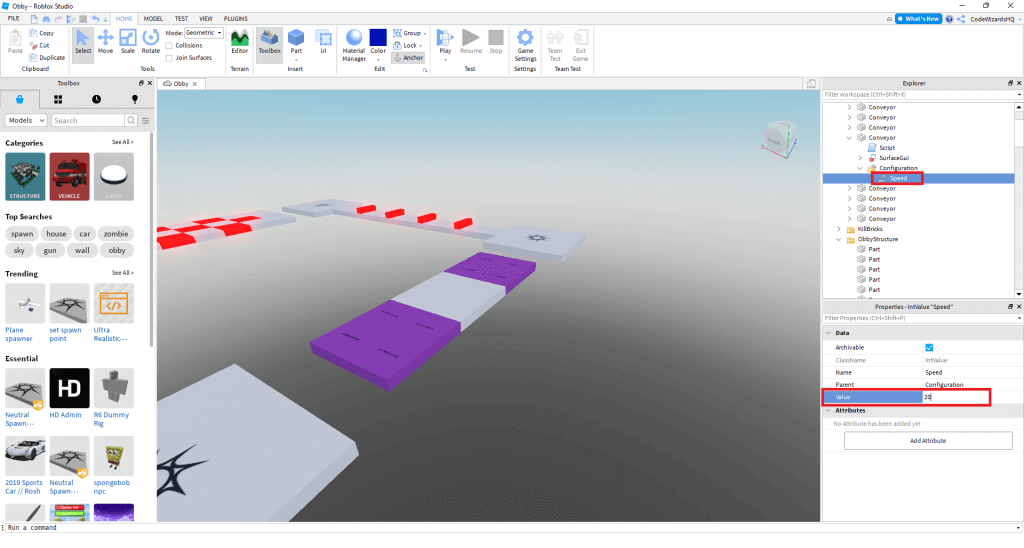Open the UI insert tool
The image size is (1024, 548).
[x=323, y=42]
